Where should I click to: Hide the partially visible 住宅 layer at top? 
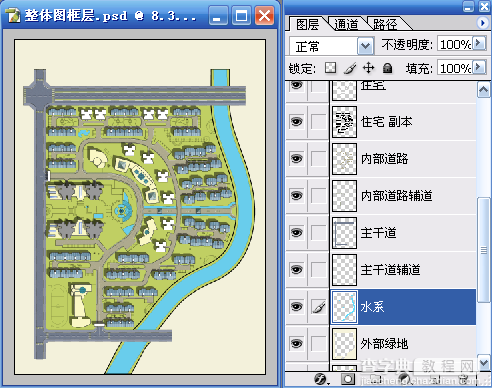tap(296, 85)
